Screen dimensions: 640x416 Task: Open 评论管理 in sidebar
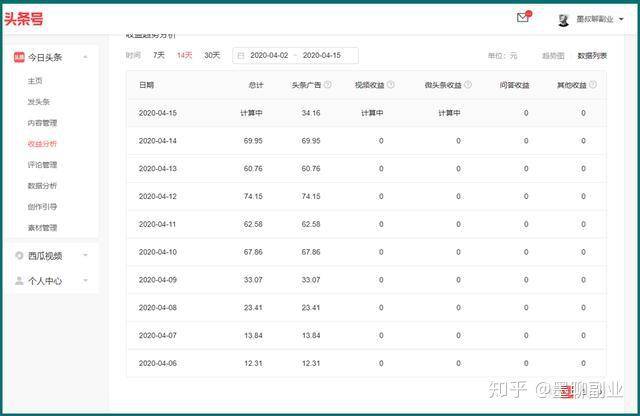tap(42, 165)
